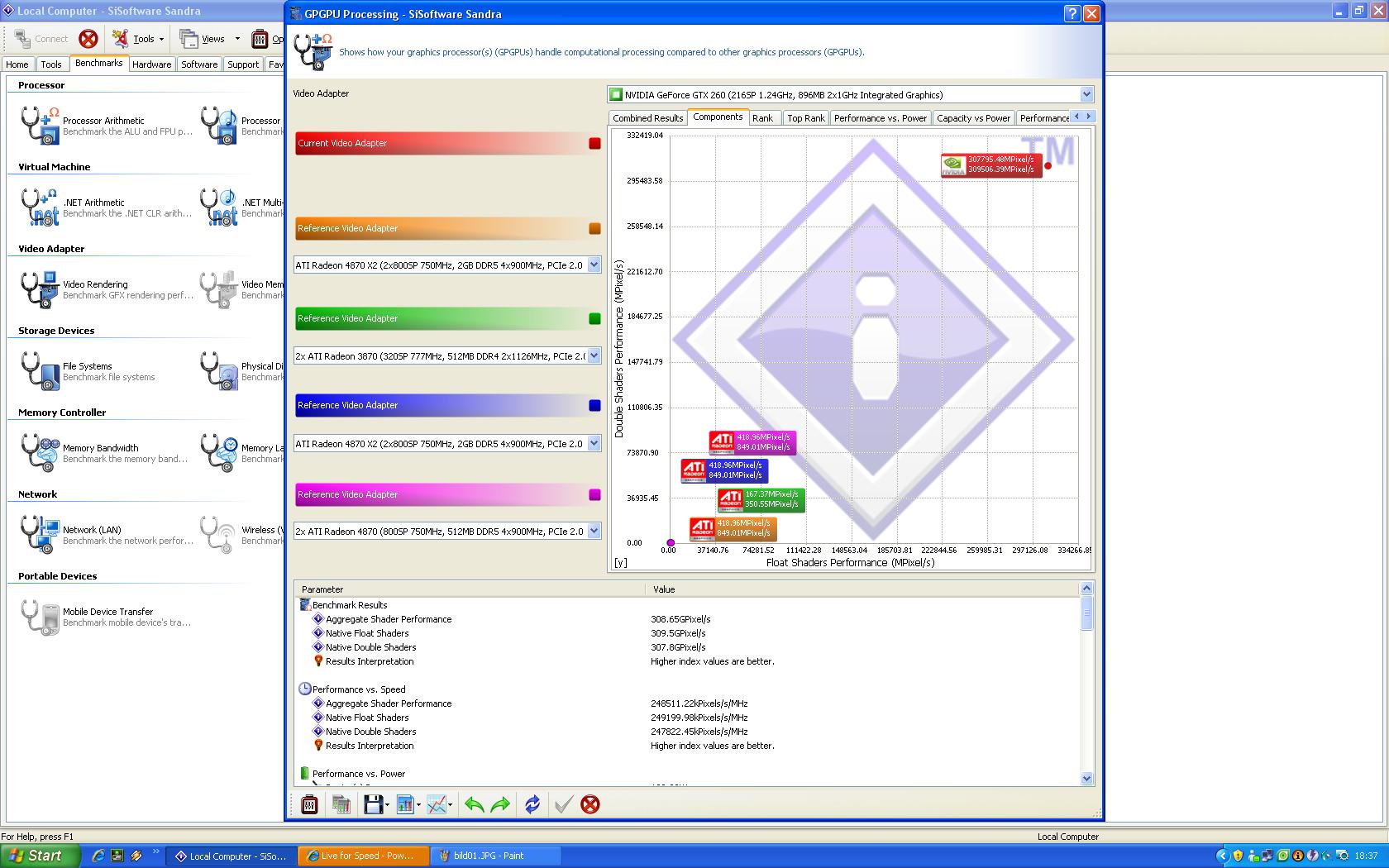Viewport: 1389px width, 868px height.
Task: Open the .NET Arithmetic benchmark icon
Action: [40, 207]
